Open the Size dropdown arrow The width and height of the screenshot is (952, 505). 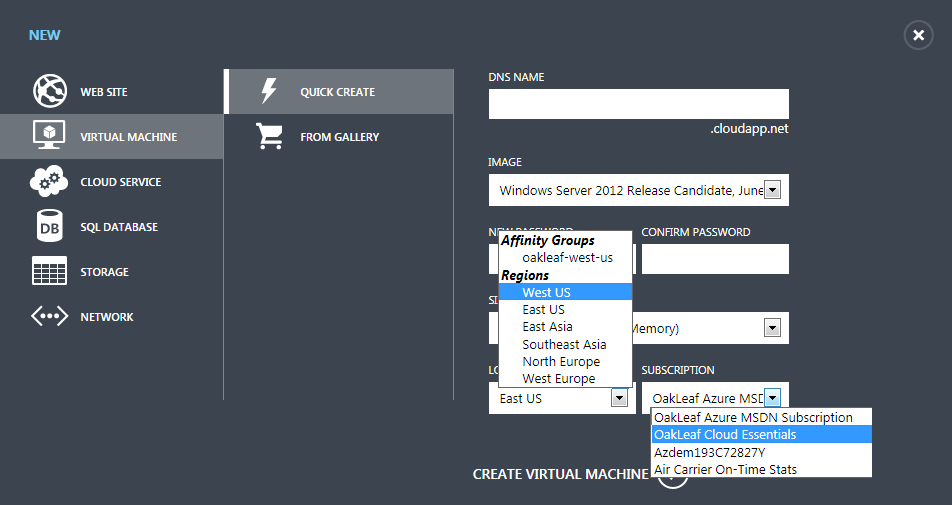pyautogui.click(x=772, y=328)
